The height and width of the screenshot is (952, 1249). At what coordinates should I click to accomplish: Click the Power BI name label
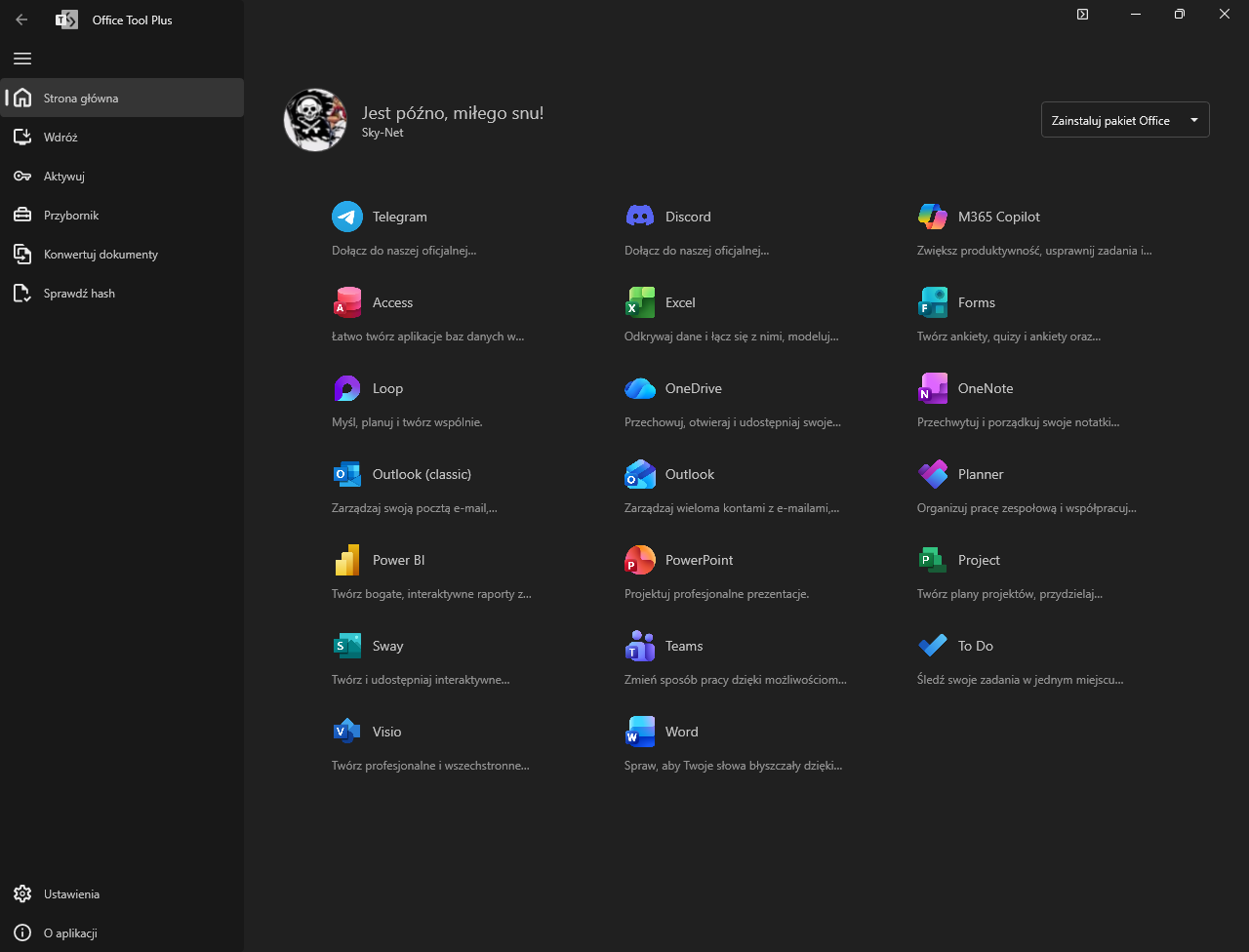pyautogui.click(x=398, y=560)
